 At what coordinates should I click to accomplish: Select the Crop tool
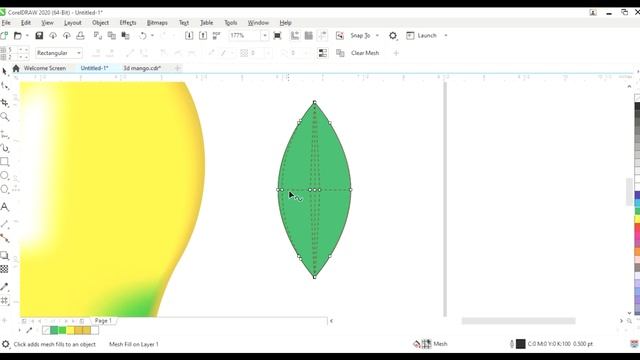pos(5,102)
